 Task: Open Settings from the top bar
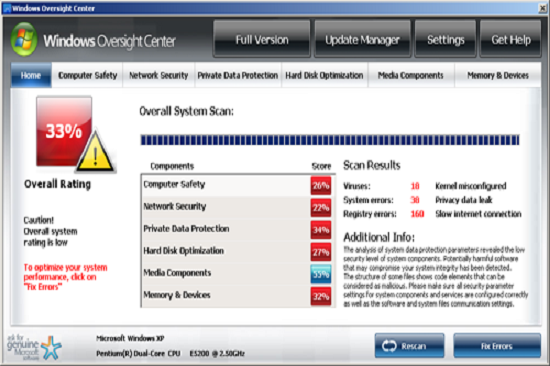[445, 39]
